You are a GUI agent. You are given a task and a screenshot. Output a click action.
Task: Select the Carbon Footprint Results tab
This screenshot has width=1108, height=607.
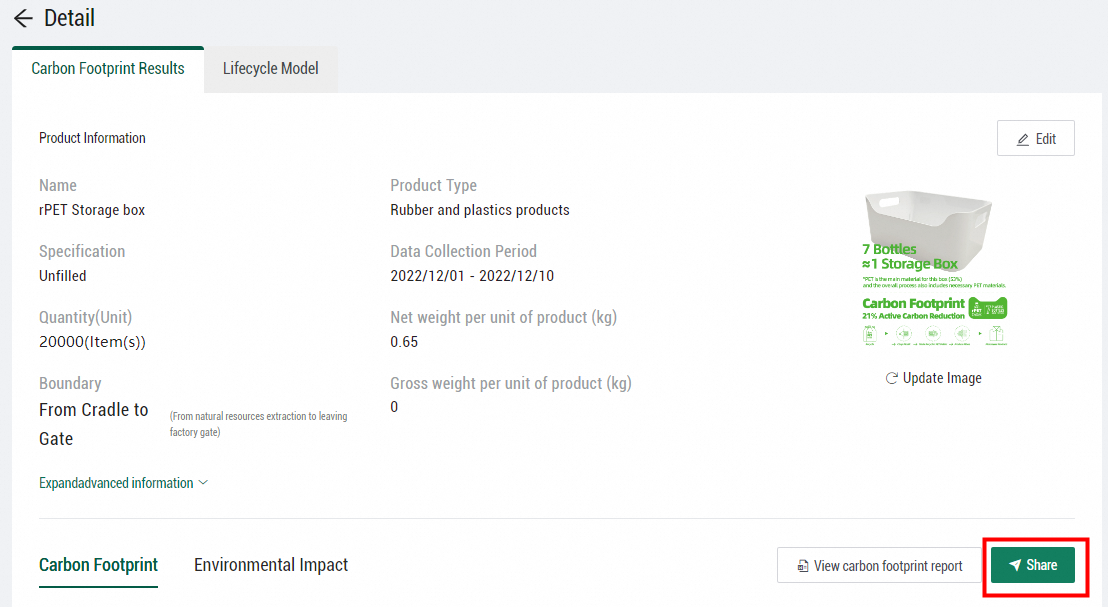[108, 69]
